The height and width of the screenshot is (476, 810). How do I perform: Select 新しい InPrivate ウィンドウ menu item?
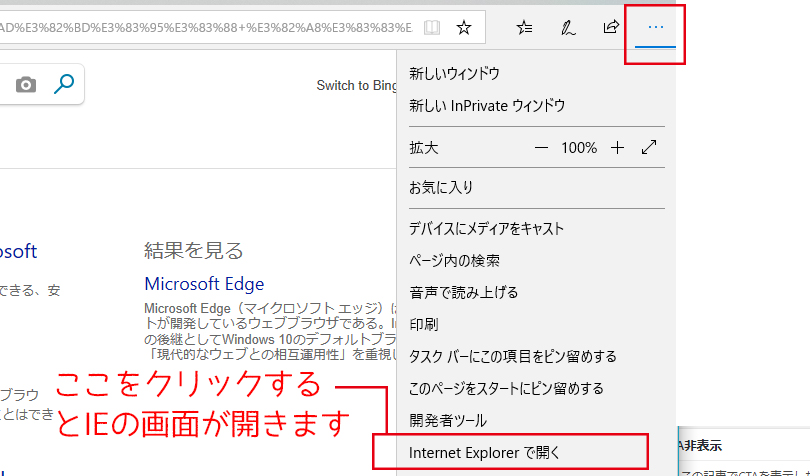pos(536,105)
